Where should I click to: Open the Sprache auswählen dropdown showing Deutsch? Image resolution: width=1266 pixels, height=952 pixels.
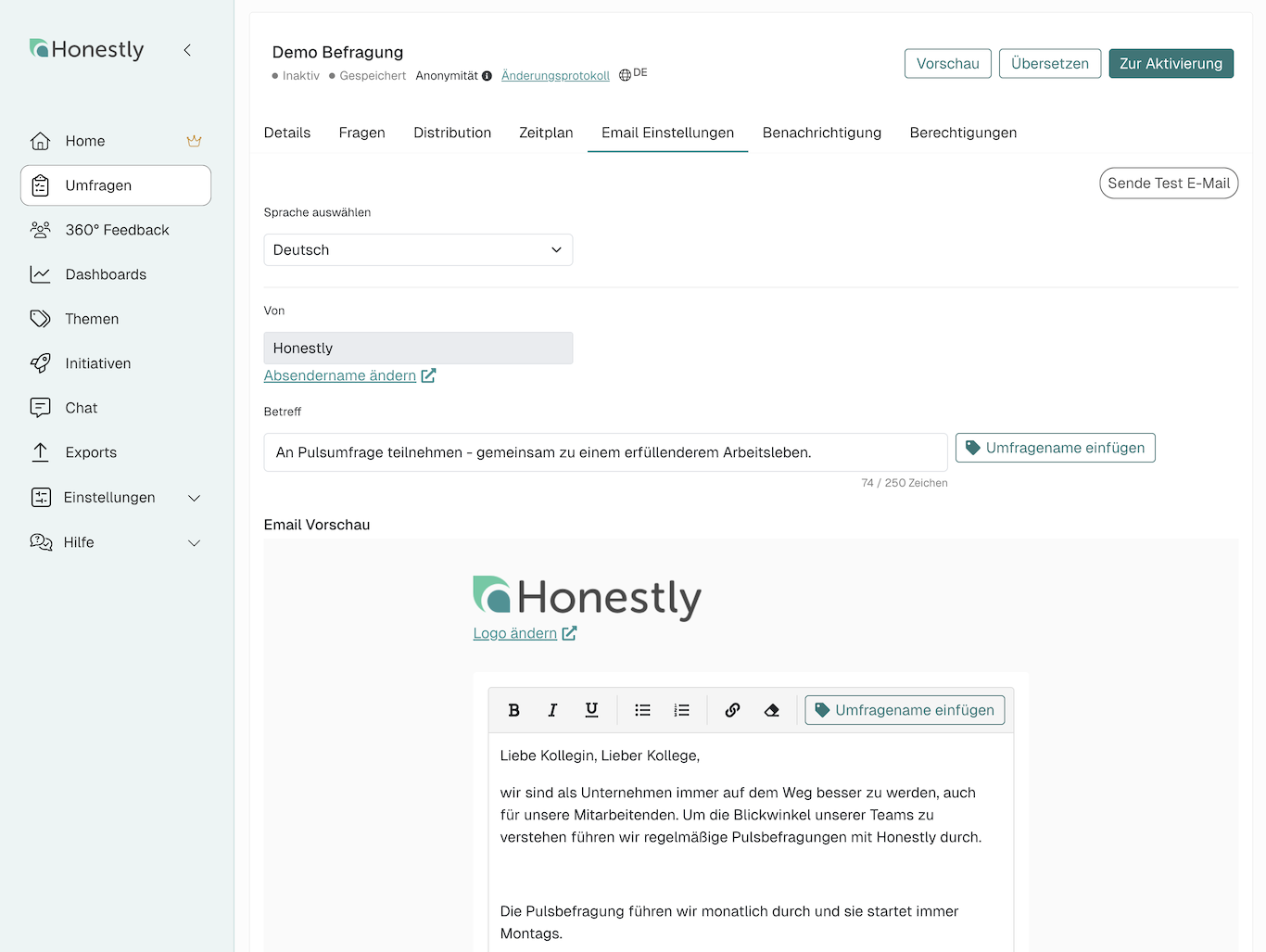pos(417,249)
